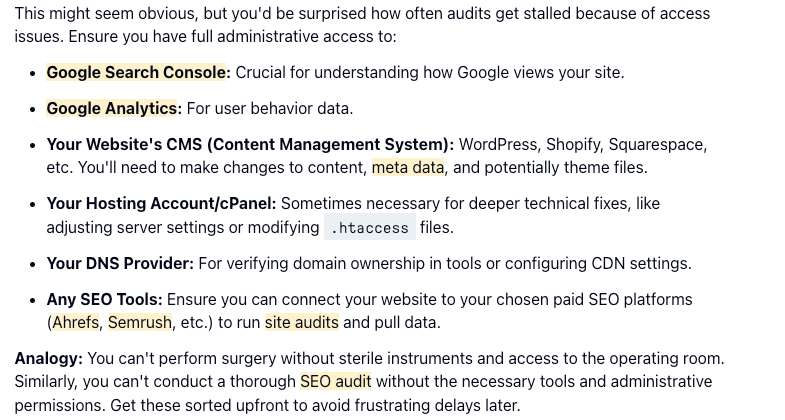Click the bold CMS (Content Management System) heading
The image size is (785, 420).
tap(250, 144)
